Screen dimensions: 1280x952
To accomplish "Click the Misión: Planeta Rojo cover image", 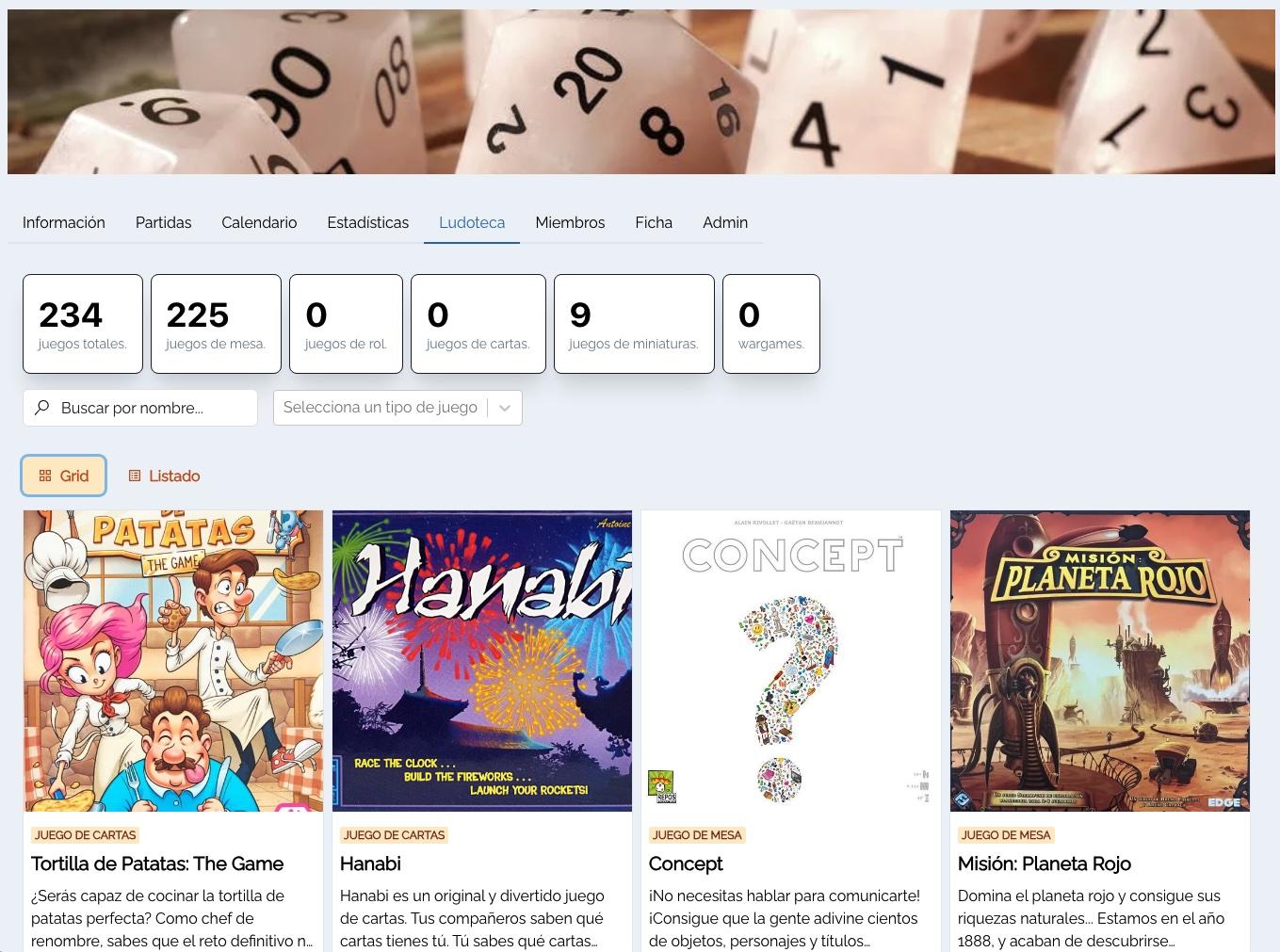I will [1100, 661].
